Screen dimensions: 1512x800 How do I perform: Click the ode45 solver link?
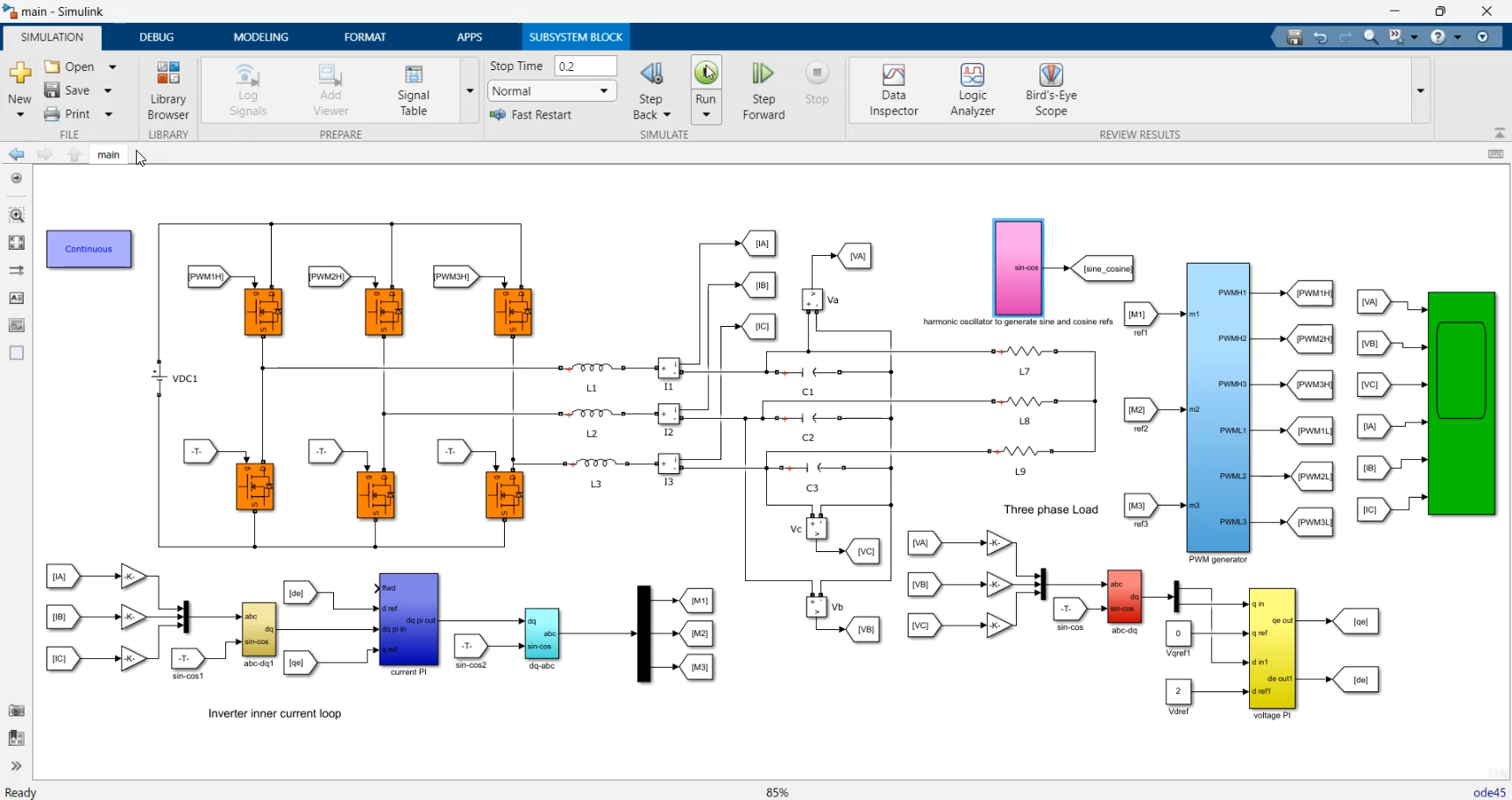click(1489, 792)
